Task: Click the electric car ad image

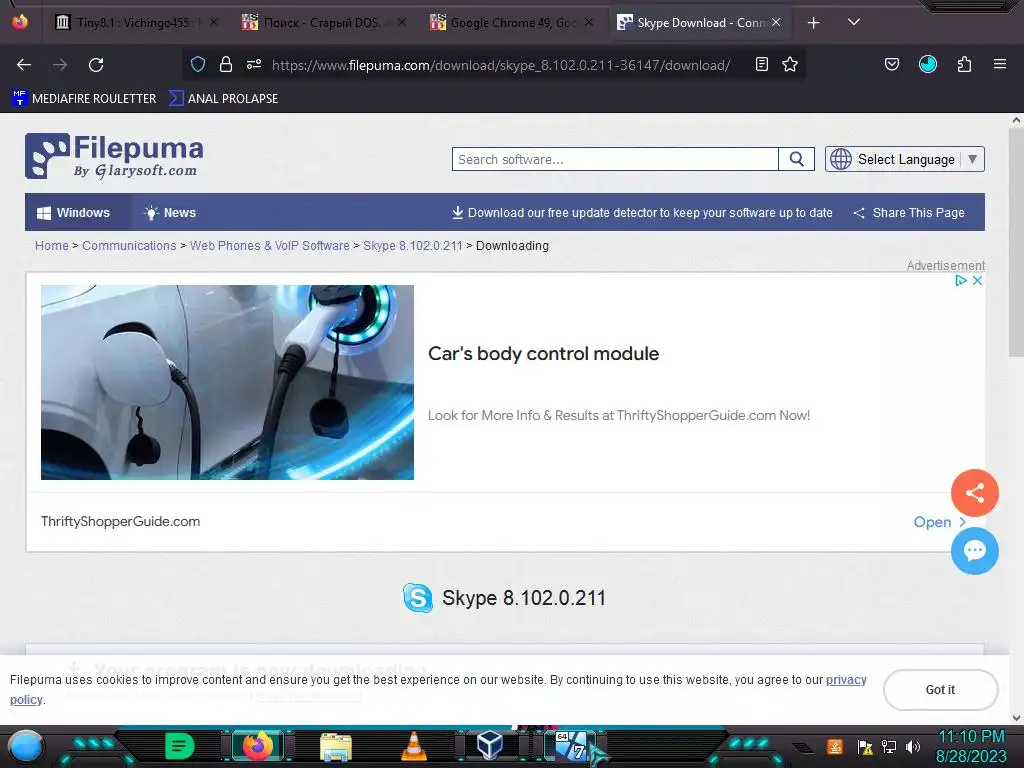Action: (227, 382)
